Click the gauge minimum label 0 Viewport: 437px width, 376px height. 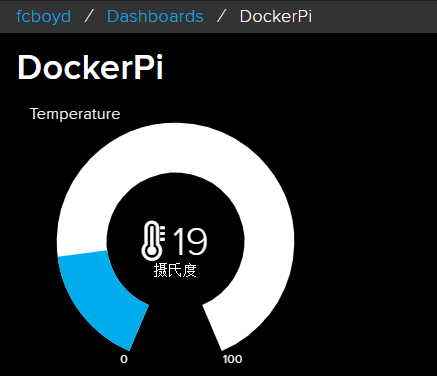tap(124, 359)
